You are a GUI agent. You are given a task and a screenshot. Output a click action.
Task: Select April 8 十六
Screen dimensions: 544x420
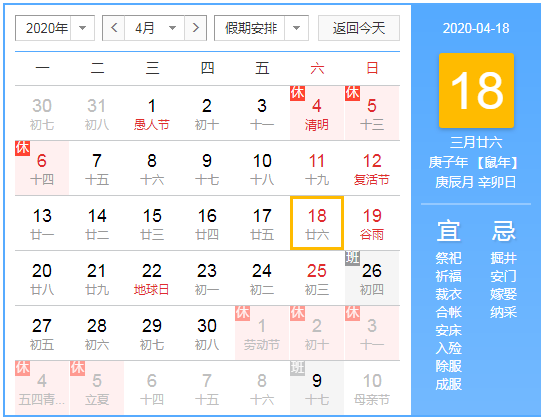point(152,168)
